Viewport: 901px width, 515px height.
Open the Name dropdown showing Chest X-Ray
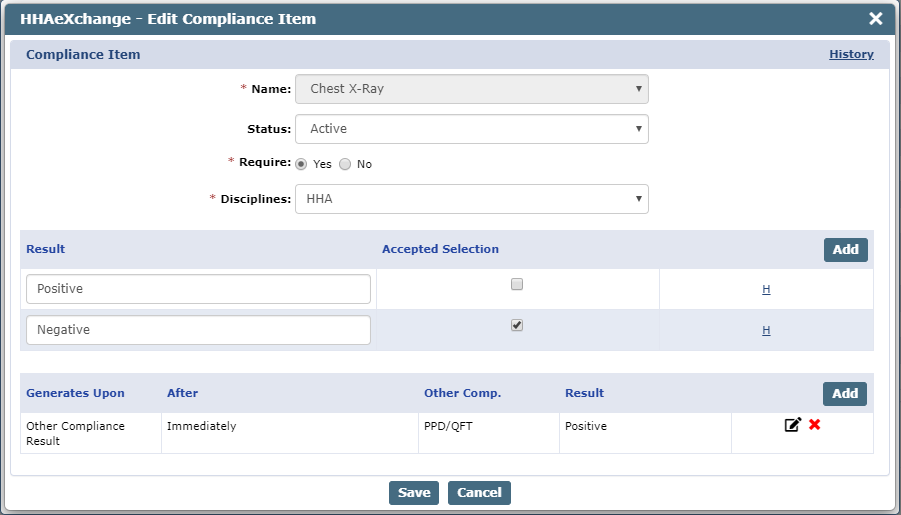[x=471, y=89]
